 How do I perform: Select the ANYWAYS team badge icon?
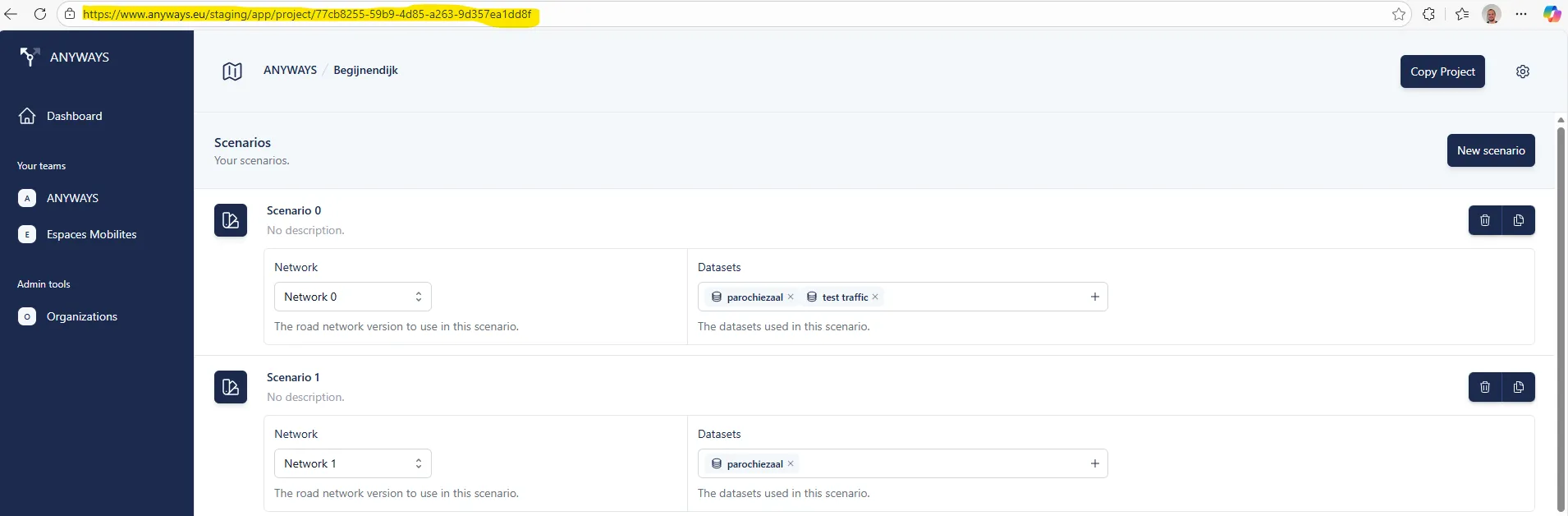27,198
